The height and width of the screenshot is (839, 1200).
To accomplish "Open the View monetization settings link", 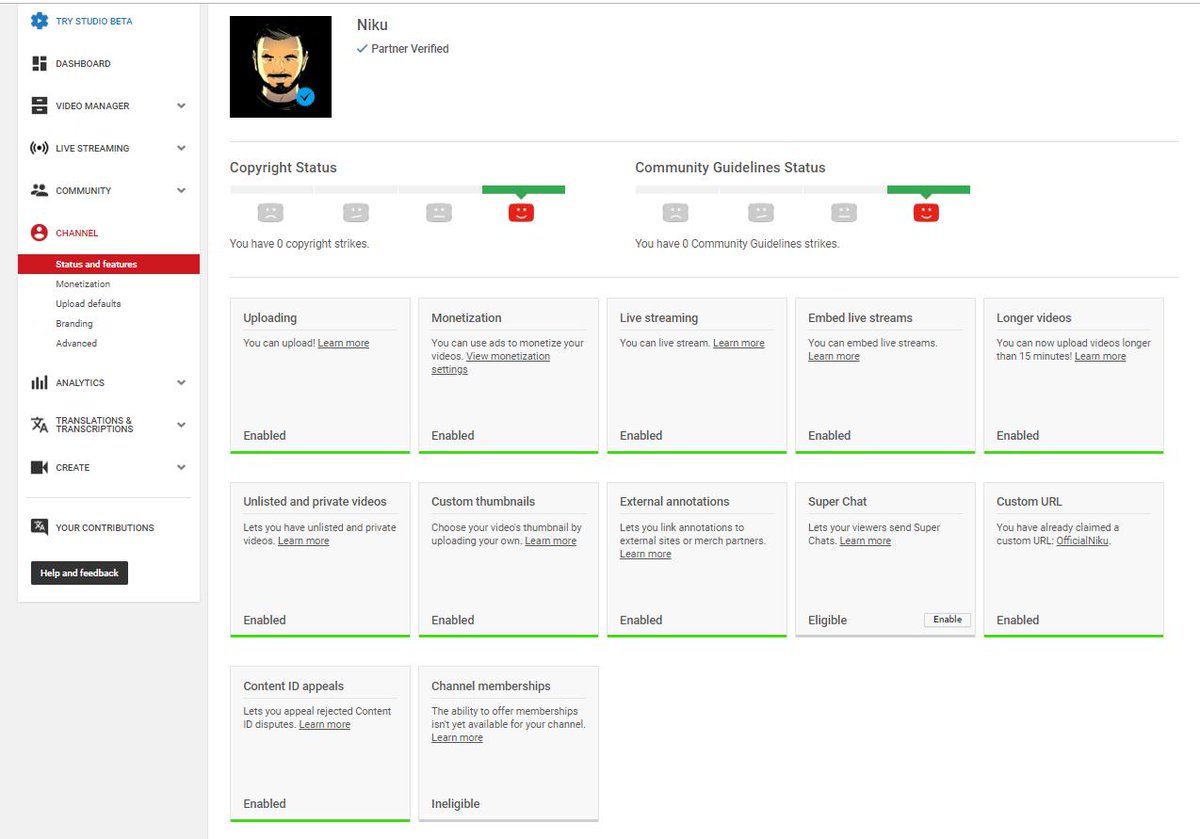I will [x=491, y=363].
